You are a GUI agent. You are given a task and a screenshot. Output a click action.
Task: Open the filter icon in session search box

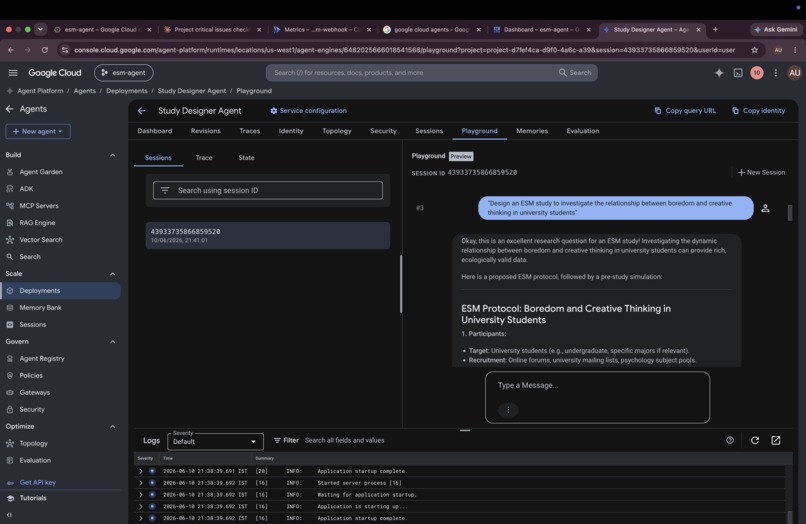tap(165, 190)
